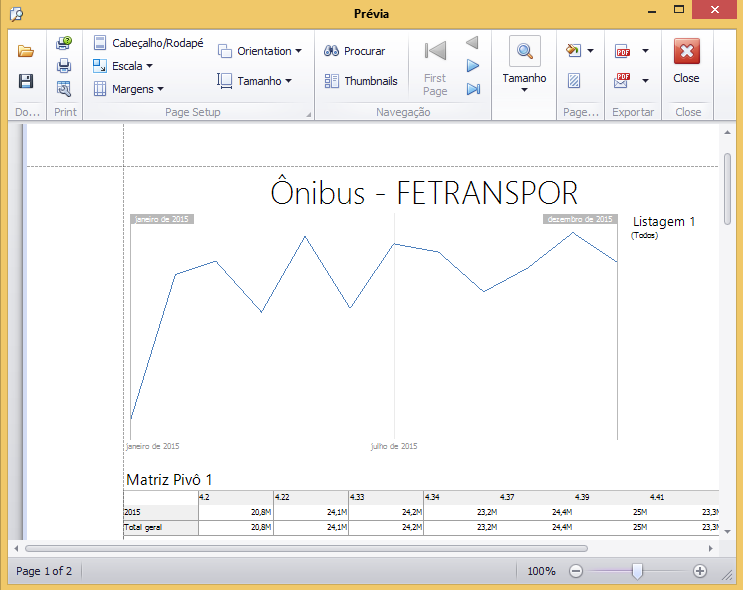Open the page color dropdown arrow

point(590,50)
